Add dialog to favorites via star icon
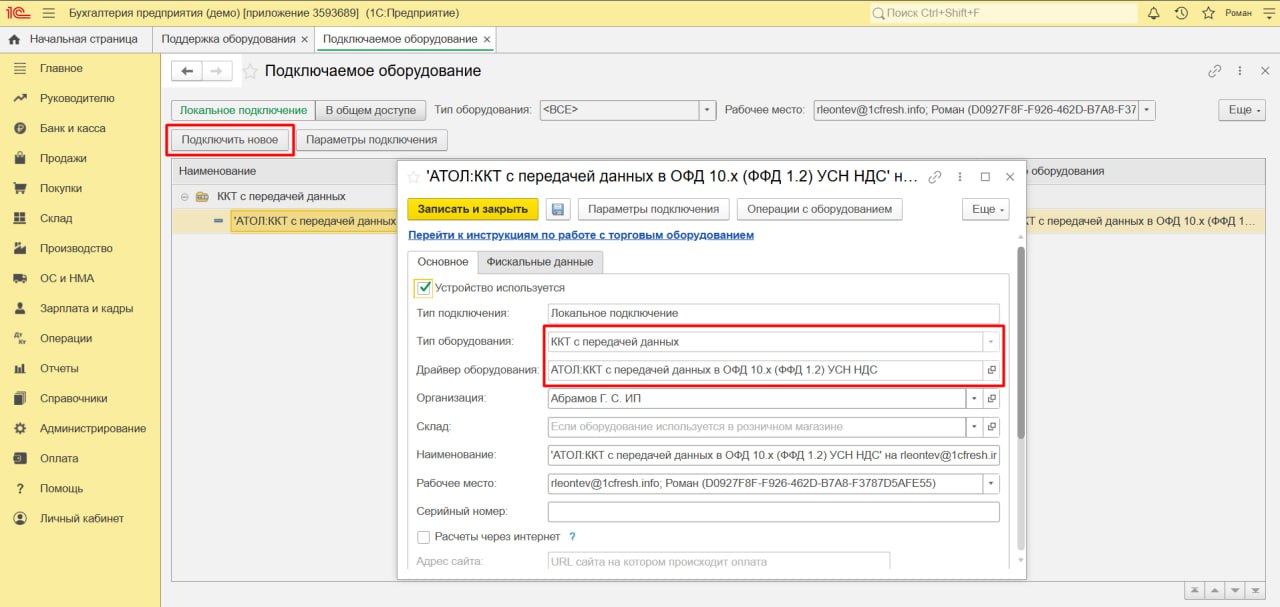 pyautogui.click(x=413, y=177)
